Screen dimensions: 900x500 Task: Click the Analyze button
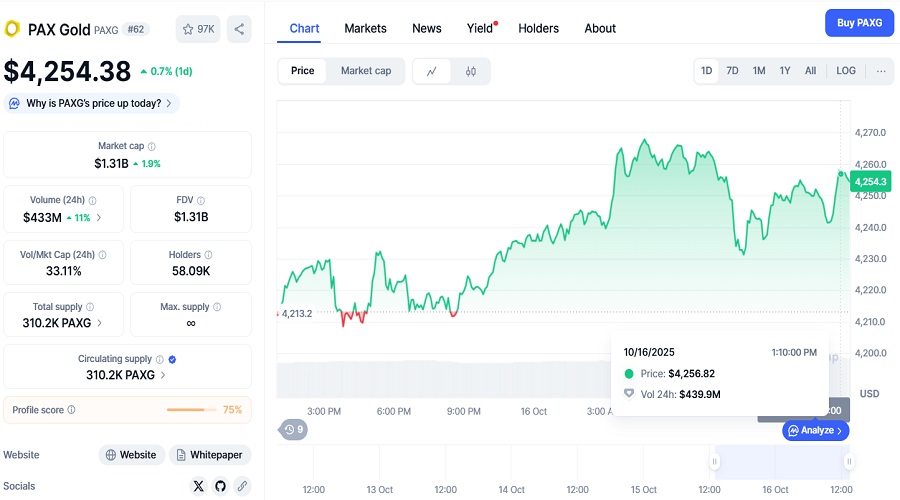coord(816,431)
